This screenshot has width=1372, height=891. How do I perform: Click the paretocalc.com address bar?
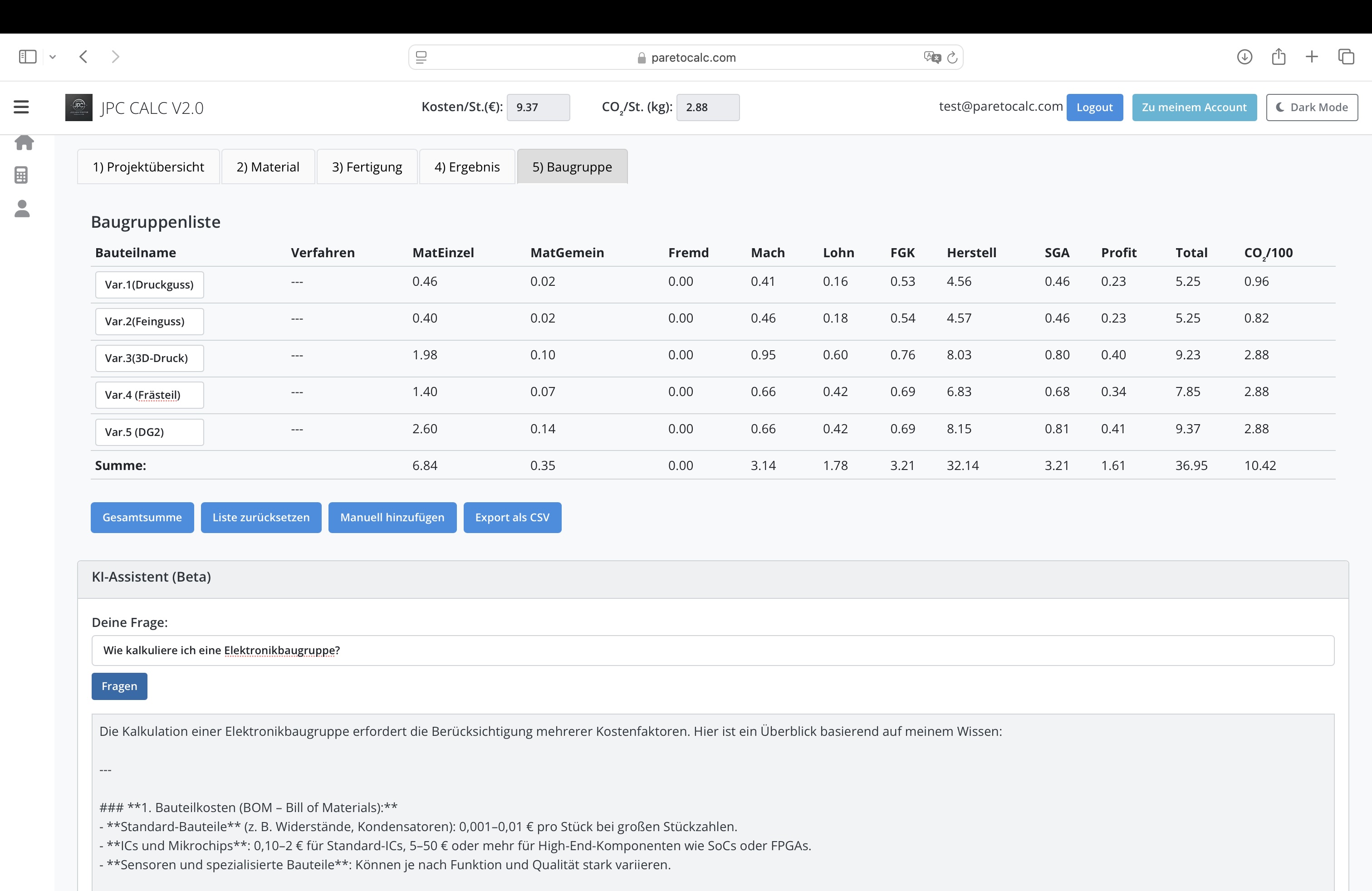coord(686,57)
